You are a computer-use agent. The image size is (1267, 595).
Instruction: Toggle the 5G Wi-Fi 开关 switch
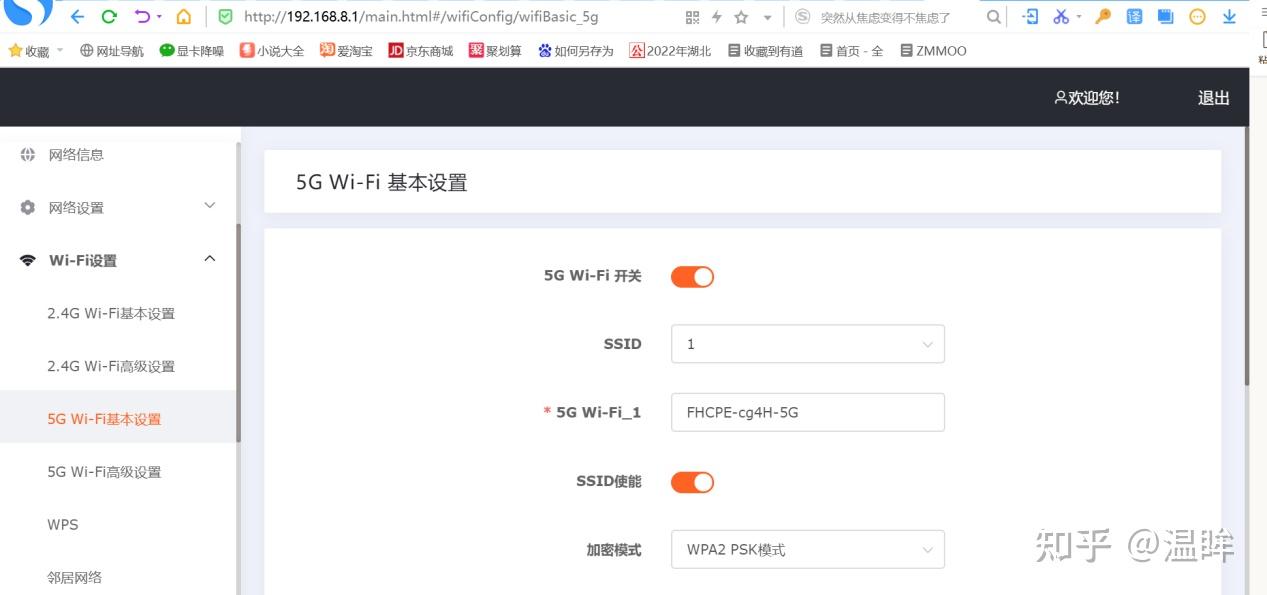pos(692,276)
